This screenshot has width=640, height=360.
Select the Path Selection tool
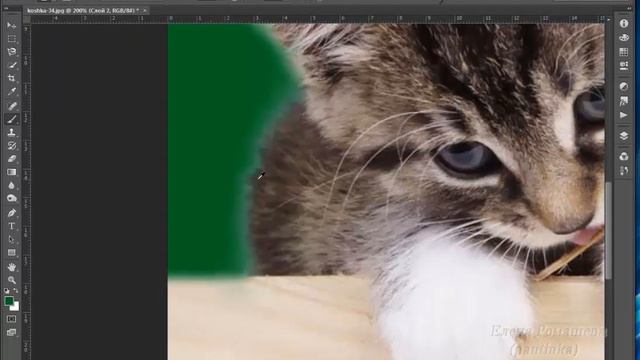pos(11,240)
